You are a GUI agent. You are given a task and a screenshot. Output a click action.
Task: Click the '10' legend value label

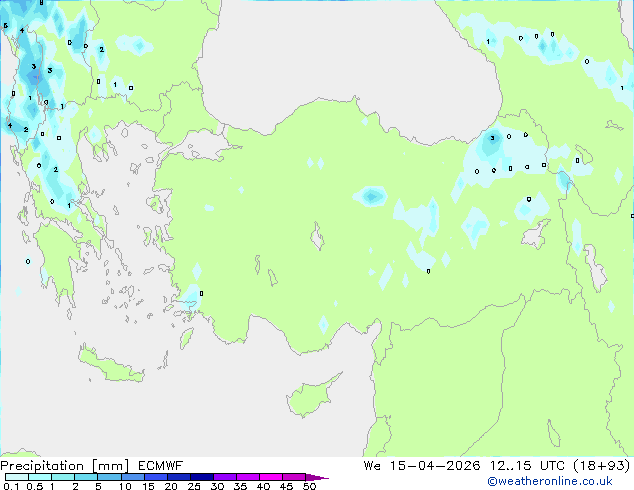pos(125,486)
